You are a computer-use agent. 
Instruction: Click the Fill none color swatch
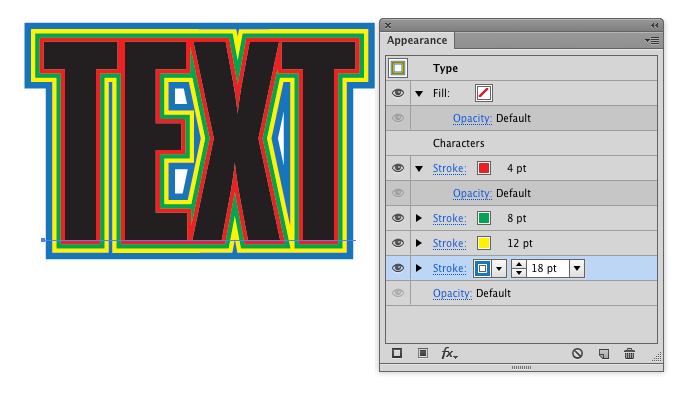point(484,93)
